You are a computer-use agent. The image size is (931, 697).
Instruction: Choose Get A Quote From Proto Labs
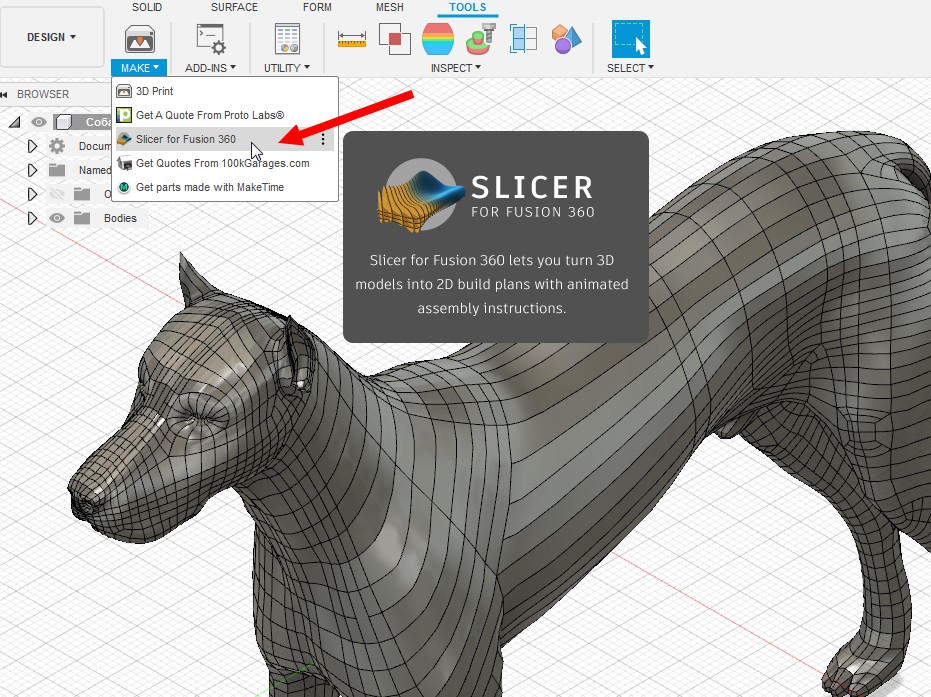tap(225, 115)
